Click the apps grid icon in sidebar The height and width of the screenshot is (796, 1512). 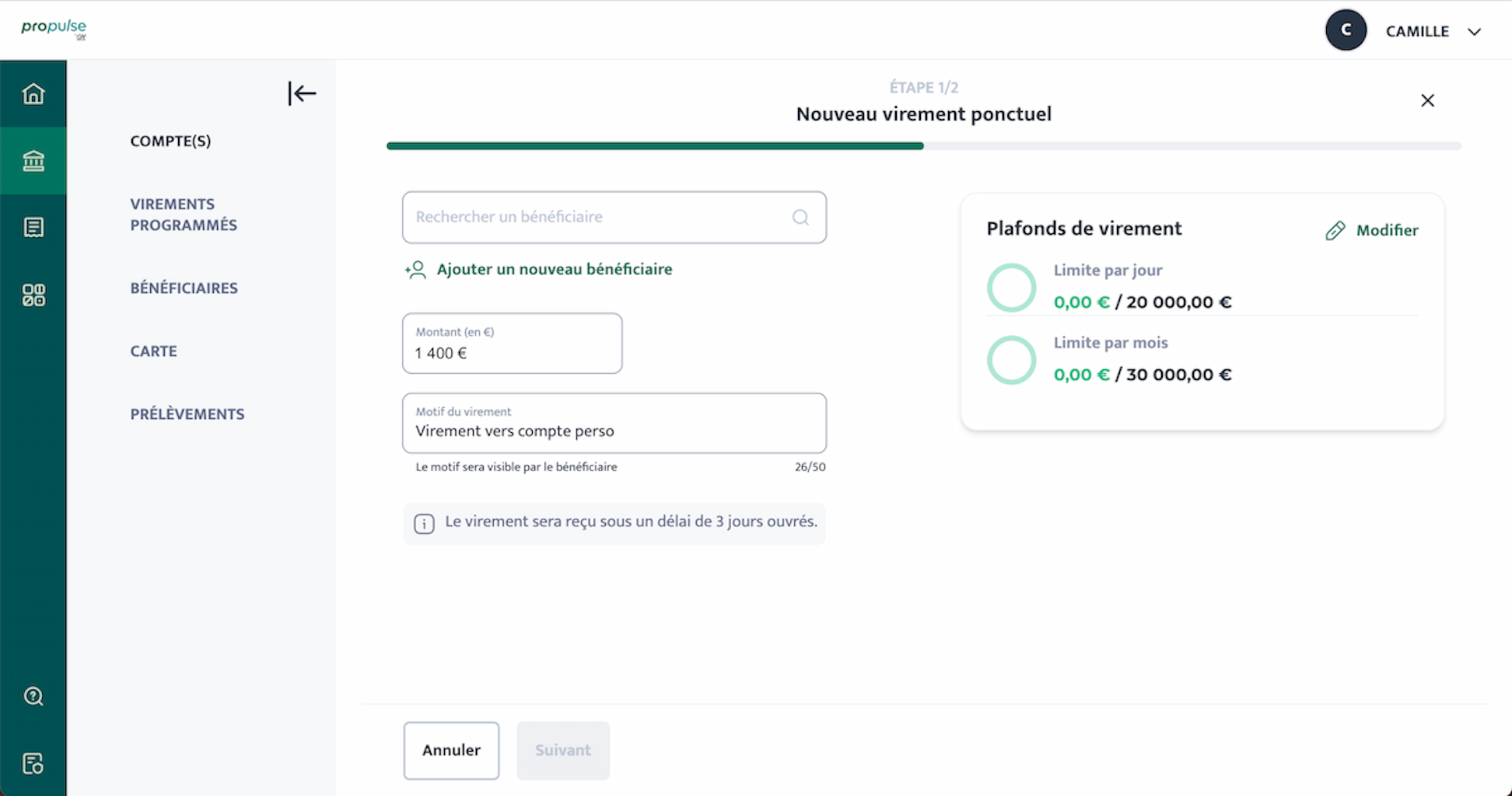(x=33, y=295)
